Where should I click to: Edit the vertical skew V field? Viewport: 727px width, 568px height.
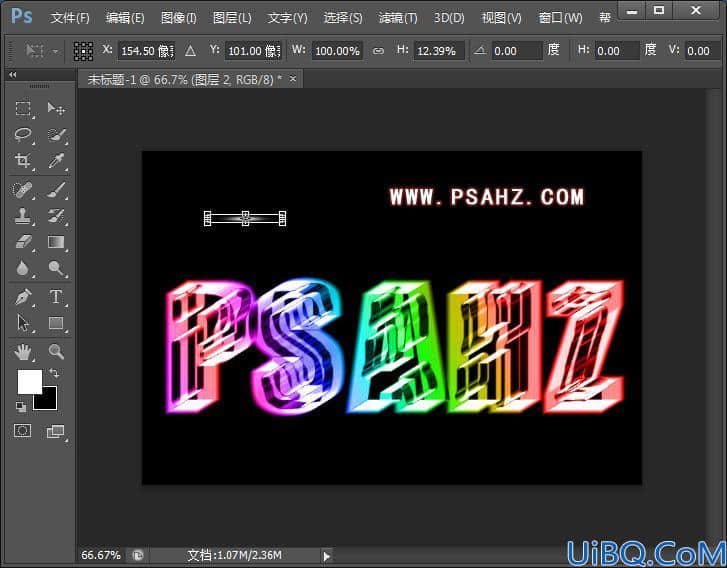tap(702, 51)
